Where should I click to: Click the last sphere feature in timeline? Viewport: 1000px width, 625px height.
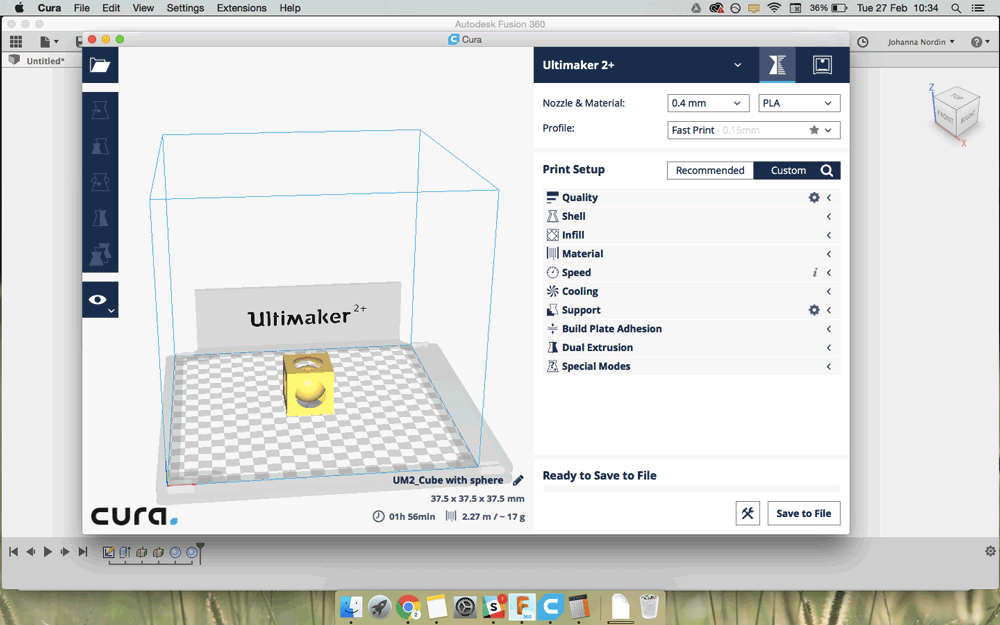coord(191,552)
